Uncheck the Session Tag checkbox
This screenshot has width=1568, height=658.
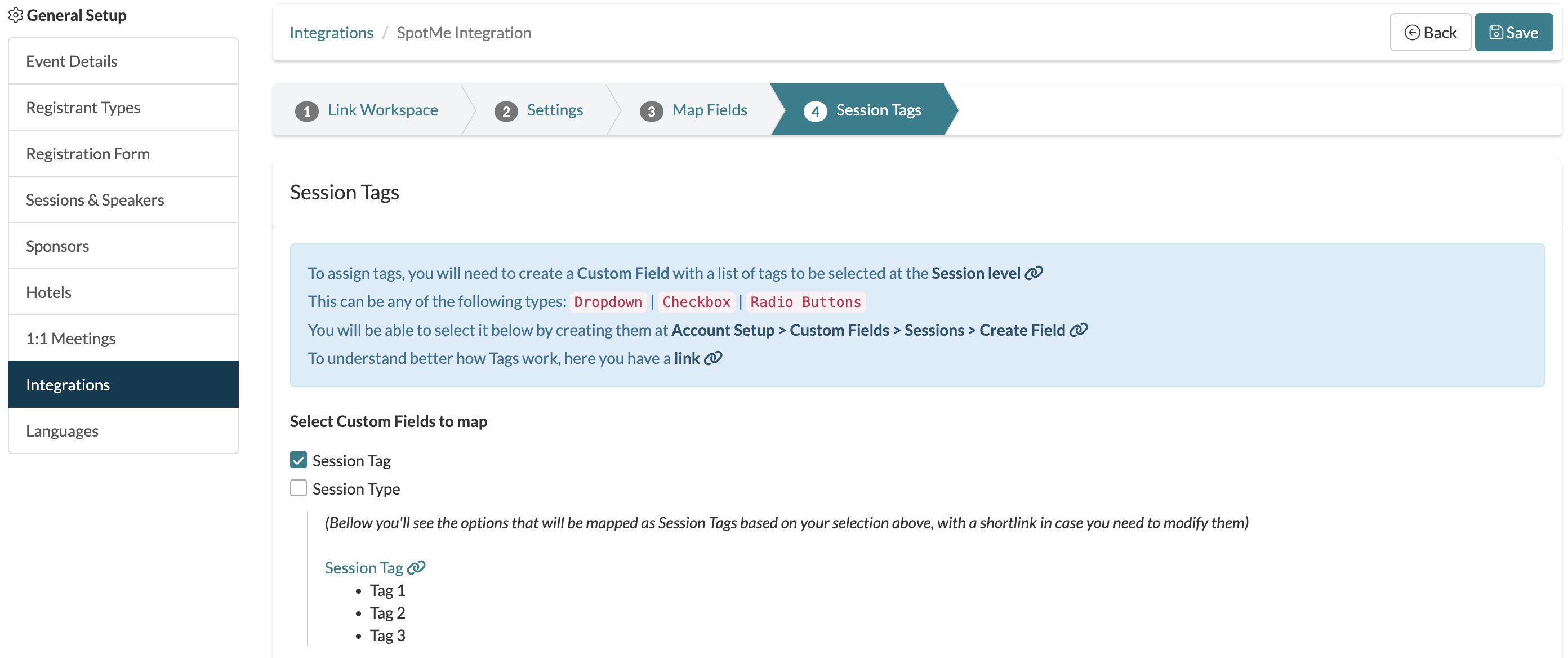click(x=297, y=460)
